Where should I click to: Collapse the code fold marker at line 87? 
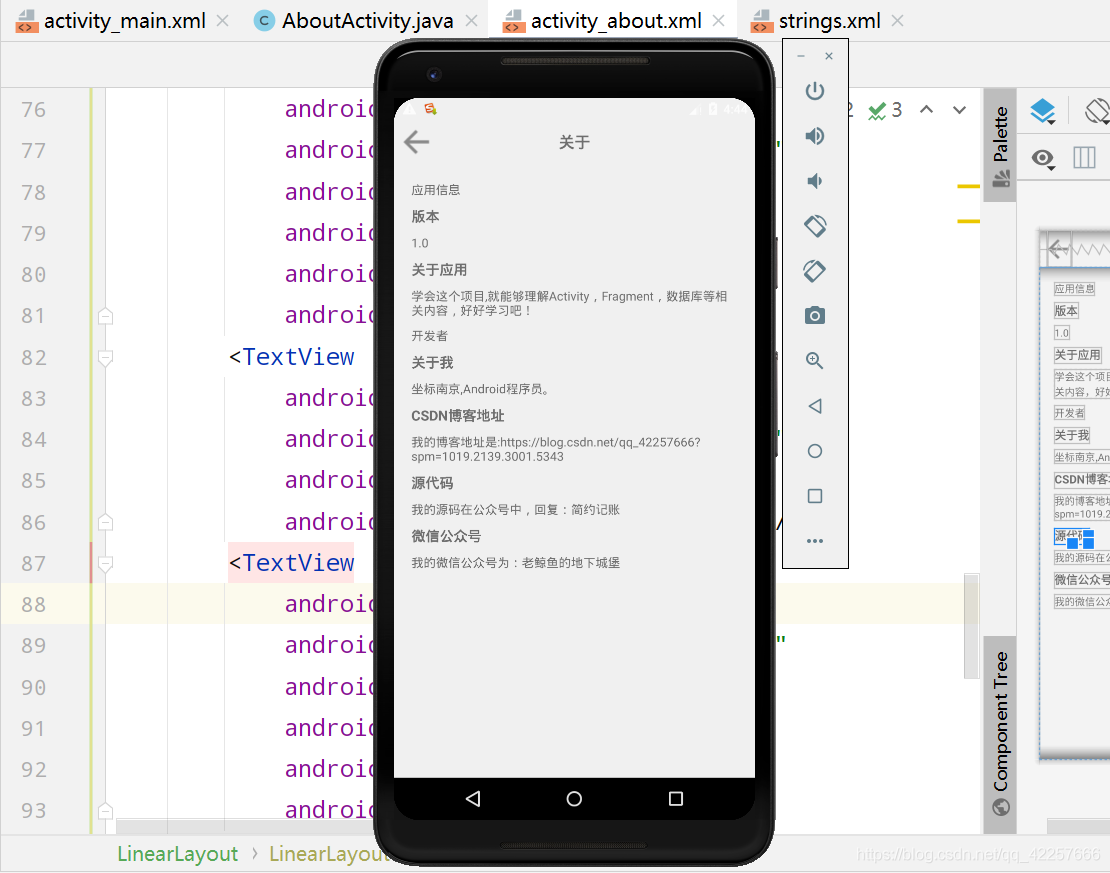pos(105,564)
